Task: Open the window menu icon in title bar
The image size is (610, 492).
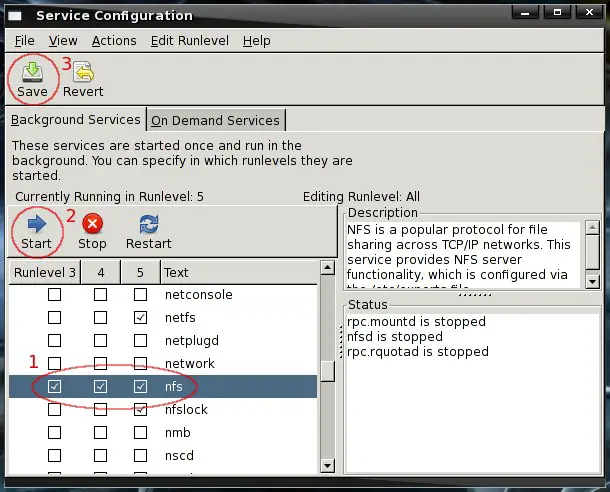Action: [x=17, y=15]
